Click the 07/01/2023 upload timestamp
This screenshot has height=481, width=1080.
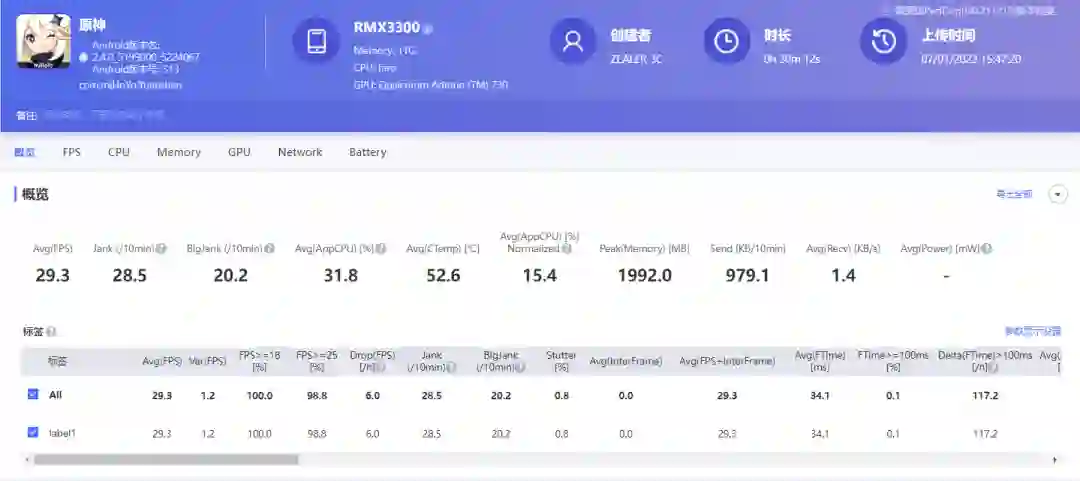pyautogui.click(x=970, y=59)
